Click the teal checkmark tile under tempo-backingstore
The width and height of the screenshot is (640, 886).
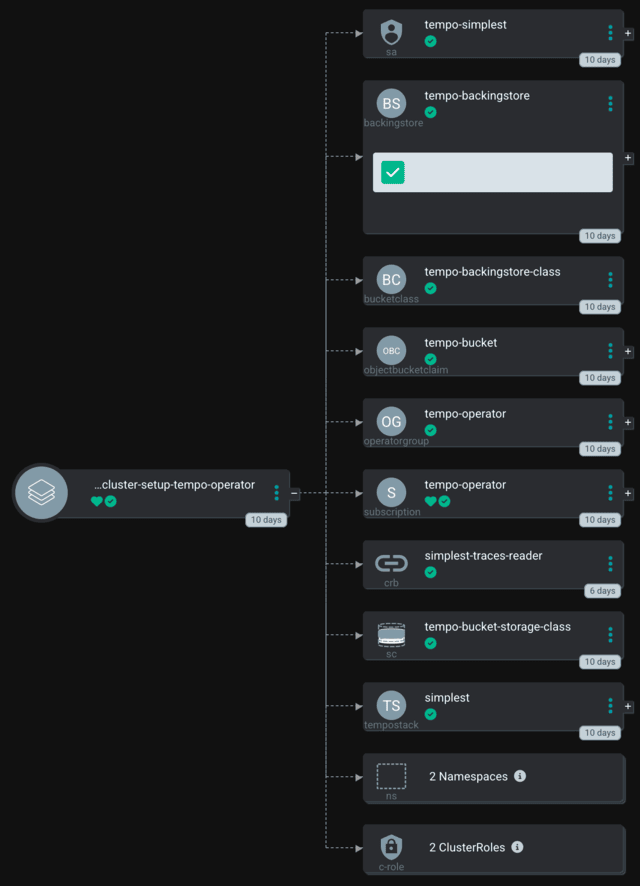click(x=391, y=172)
